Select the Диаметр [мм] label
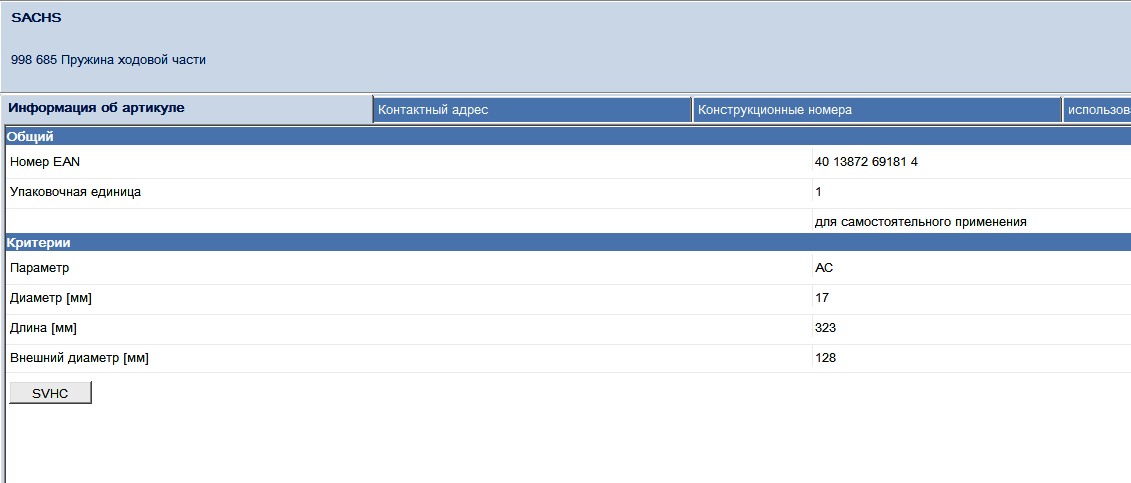Viewport: 1131px width, 483px height. point(50,298)
